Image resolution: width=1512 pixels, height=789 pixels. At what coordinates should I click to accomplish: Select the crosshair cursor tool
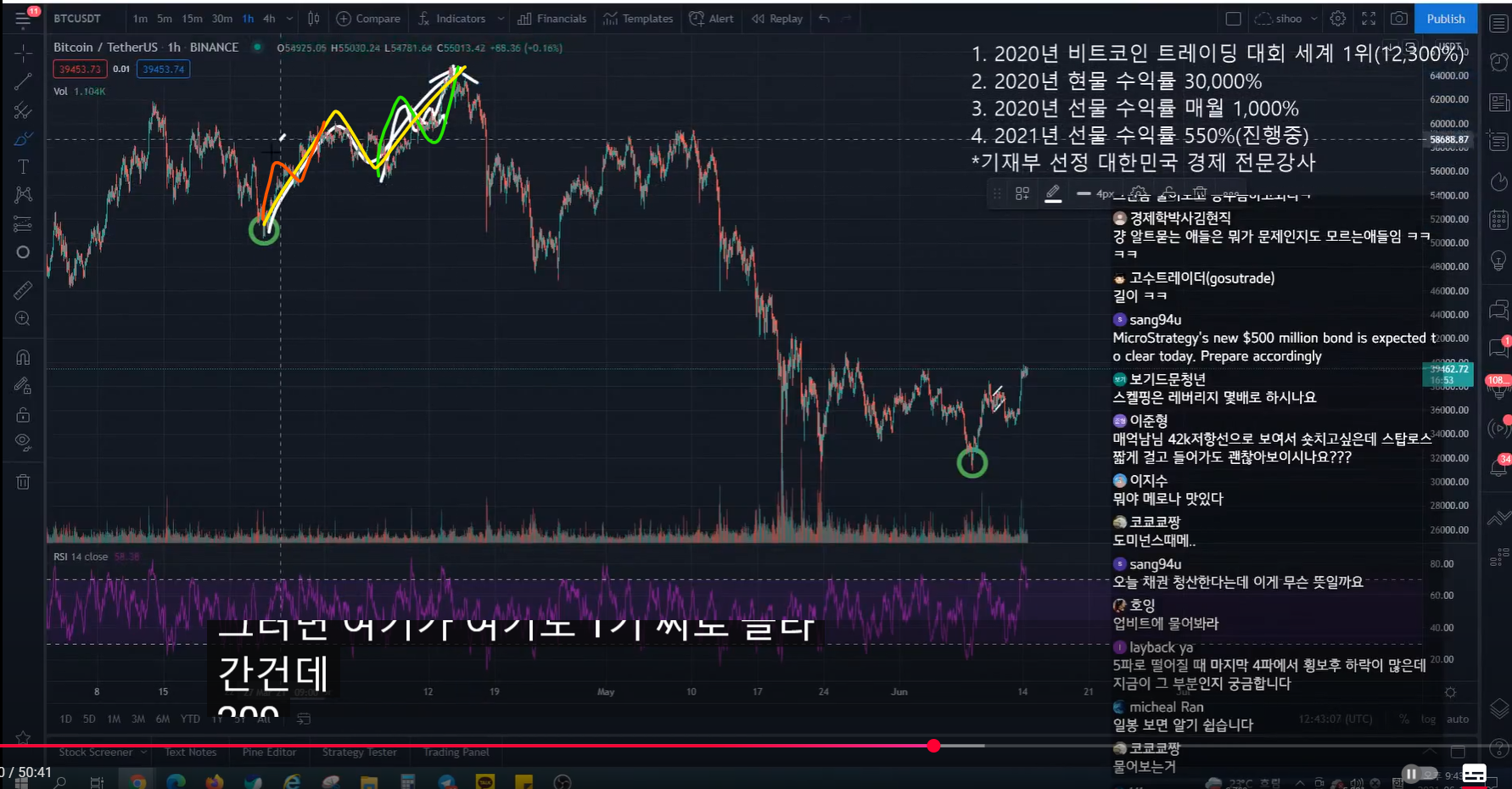pos(23,53)
